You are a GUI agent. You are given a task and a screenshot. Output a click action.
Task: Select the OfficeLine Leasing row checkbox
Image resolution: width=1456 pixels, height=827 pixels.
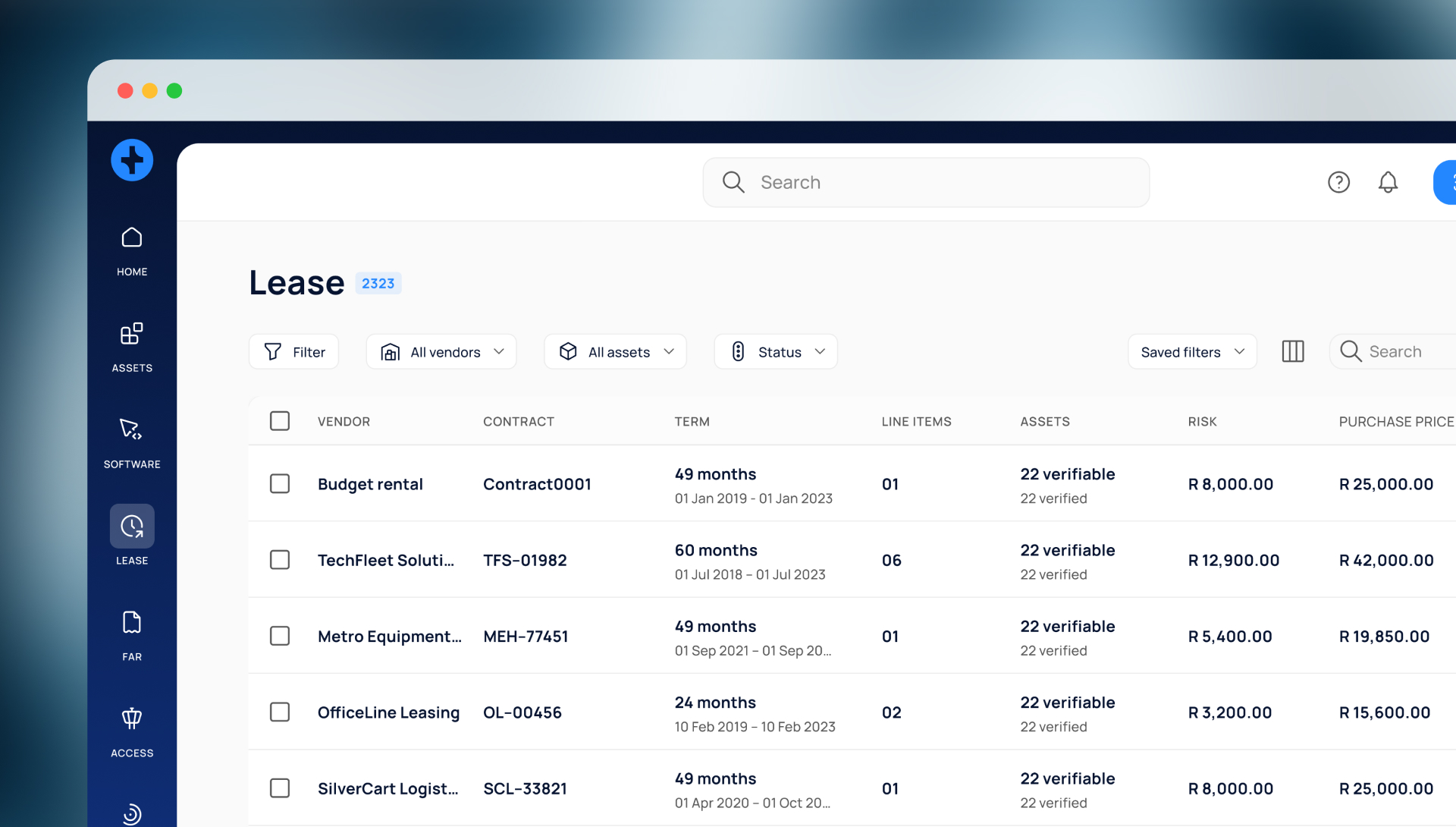[280, 712]
